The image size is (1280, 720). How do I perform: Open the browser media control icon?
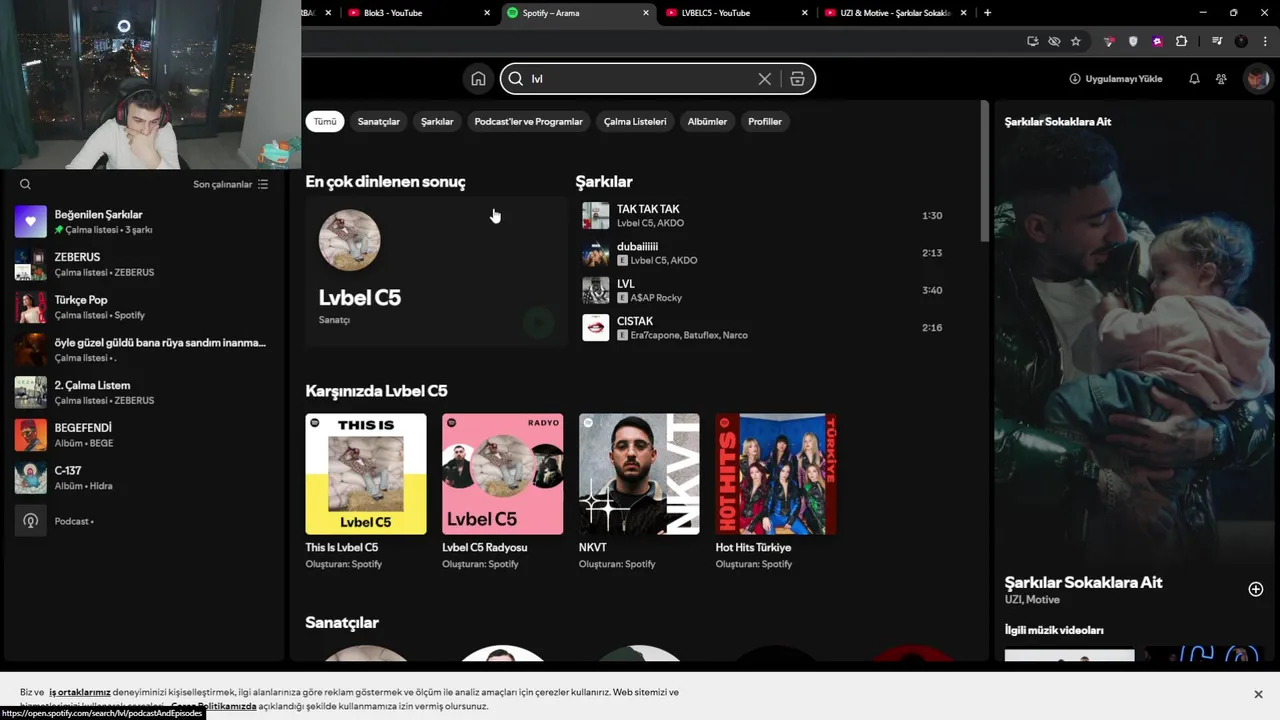pos(1217,41)
